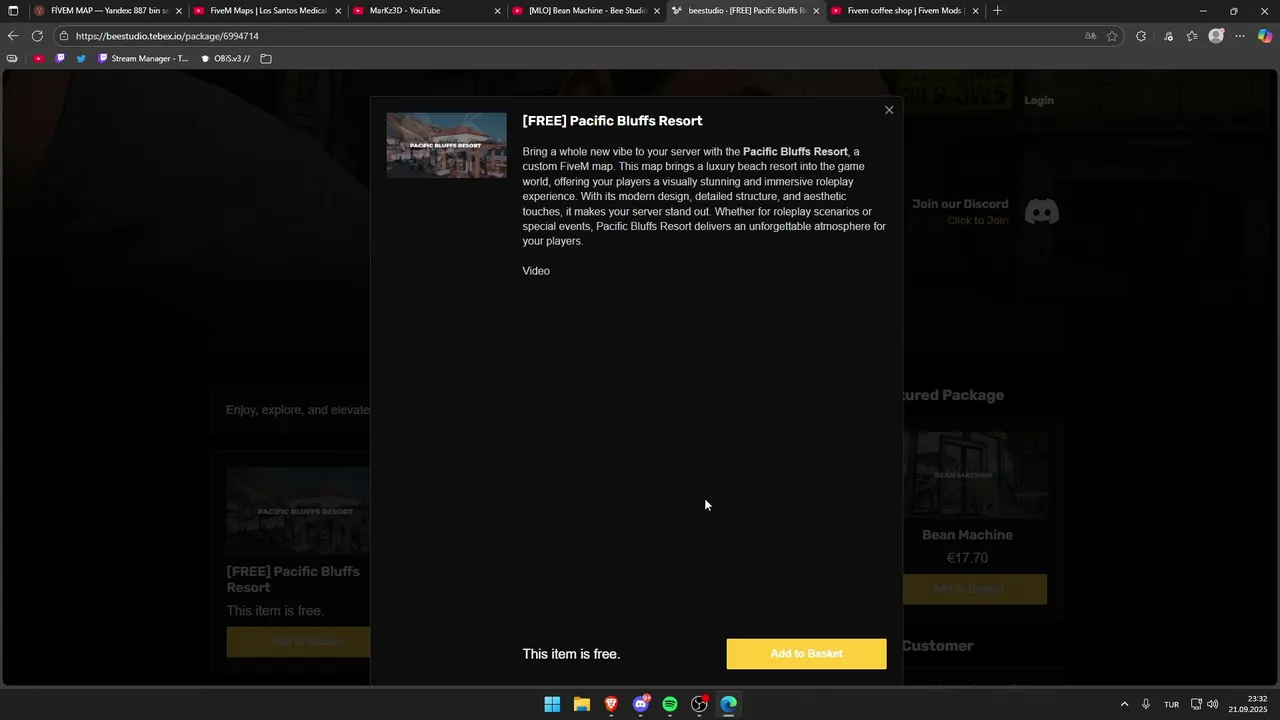Open the bookmarks folder icon
The width and height of the screenshot is (1280, 720).
[266, 59]
